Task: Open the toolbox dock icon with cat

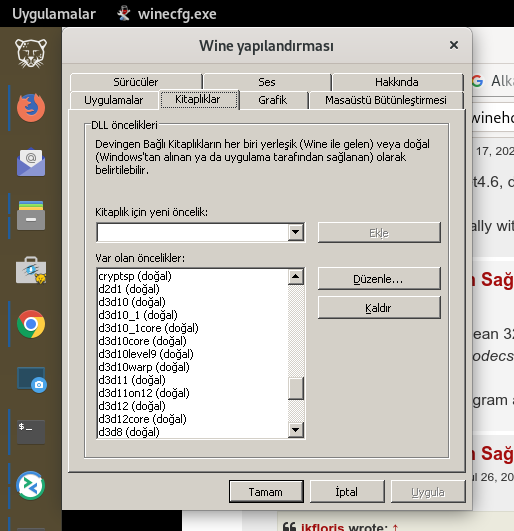Action: point(31,270)
